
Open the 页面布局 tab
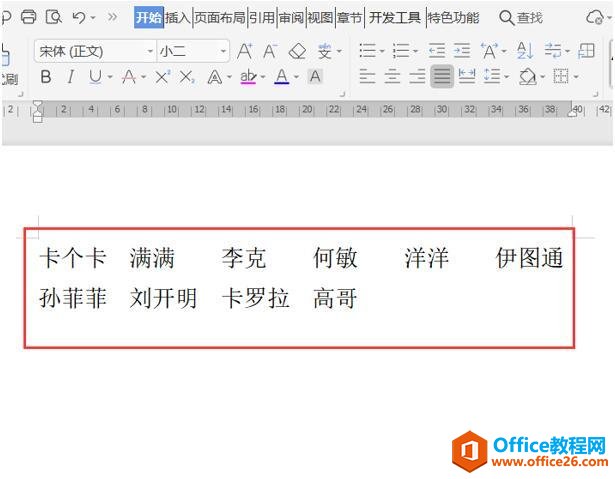(220, 18)
